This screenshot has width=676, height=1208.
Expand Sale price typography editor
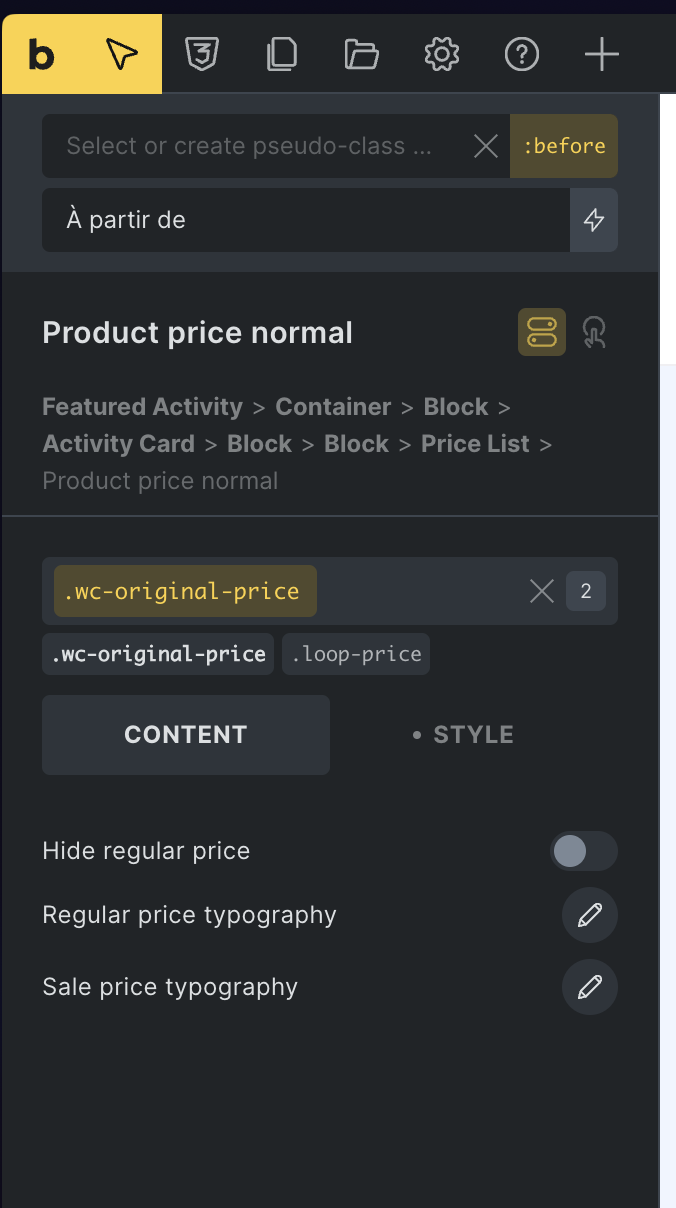pyautogui.click(x=590, y=987)
